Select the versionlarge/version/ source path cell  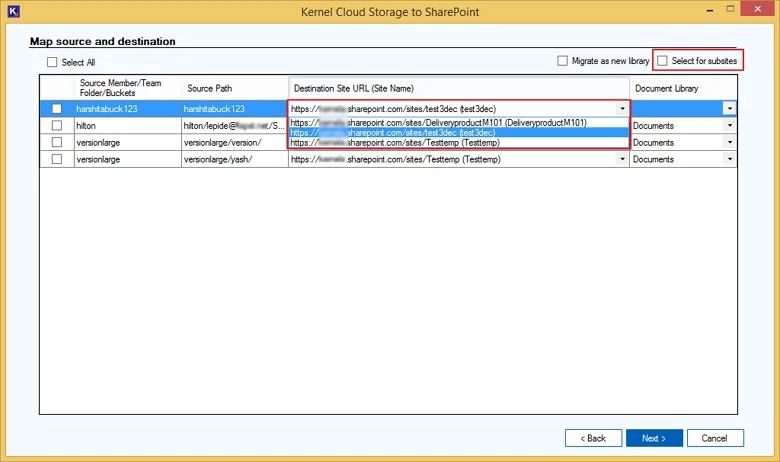coord(235,143)
